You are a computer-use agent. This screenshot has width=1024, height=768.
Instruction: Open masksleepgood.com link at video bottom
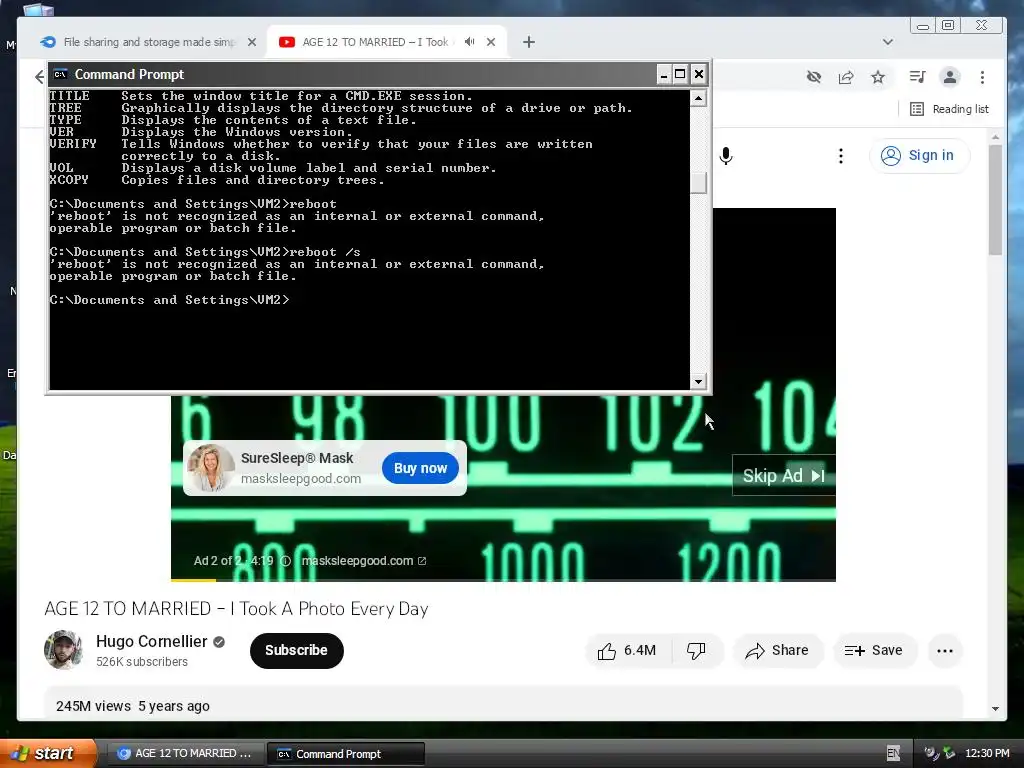pos(364,561)
